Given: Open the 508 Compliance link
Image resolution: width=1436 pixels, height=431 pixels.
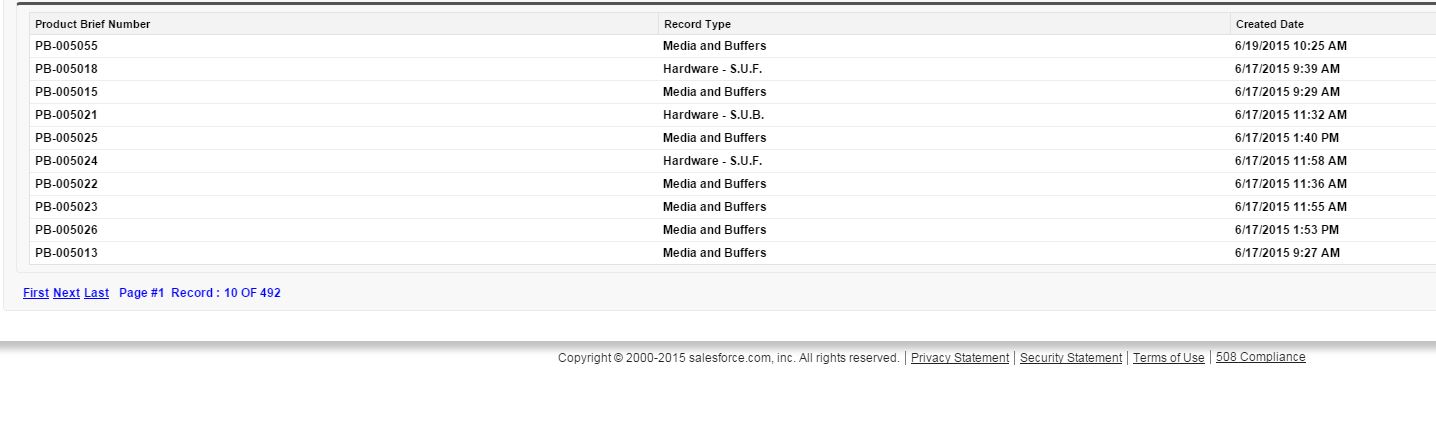Looking at the screenshot, I should coord(1260,357).
